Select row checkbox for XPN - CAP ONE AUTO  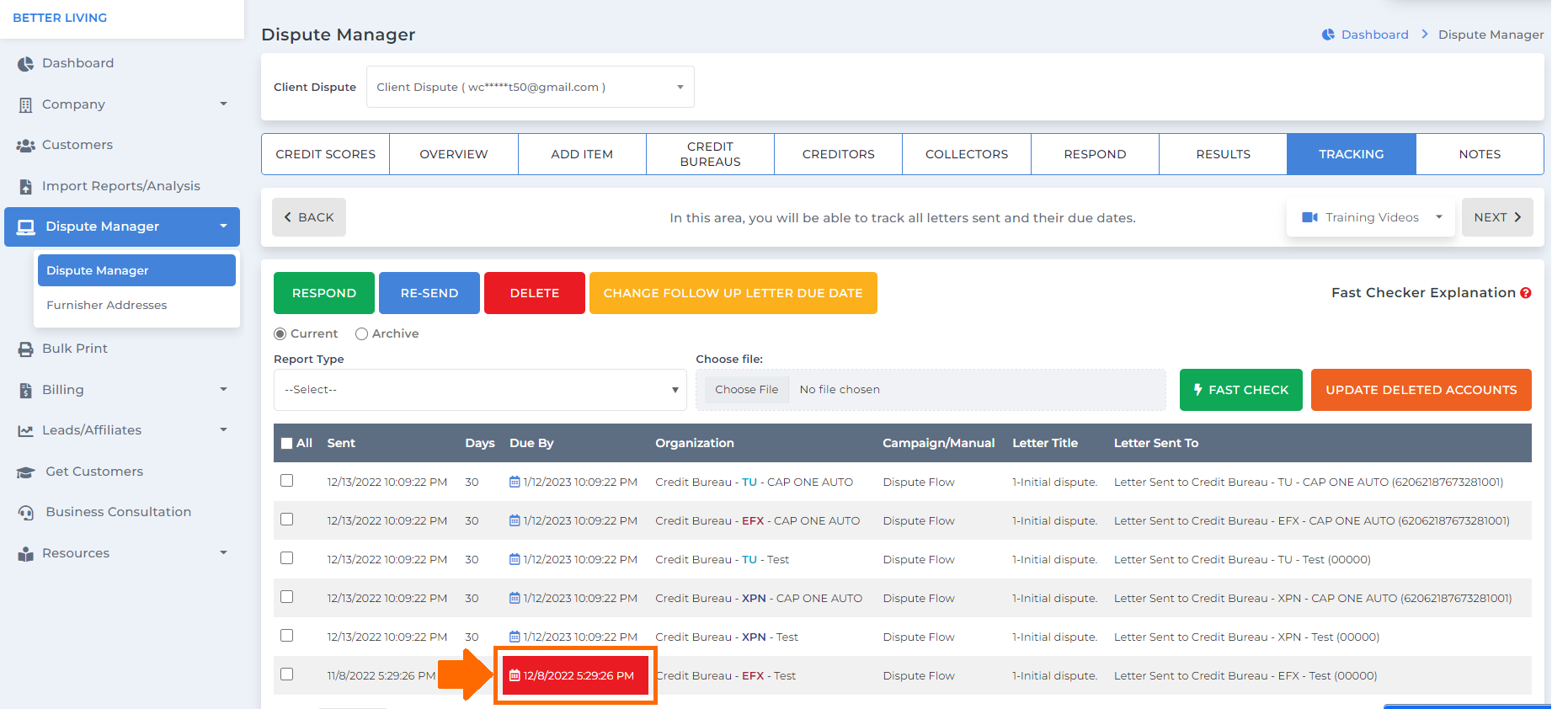tap(287, 597)
